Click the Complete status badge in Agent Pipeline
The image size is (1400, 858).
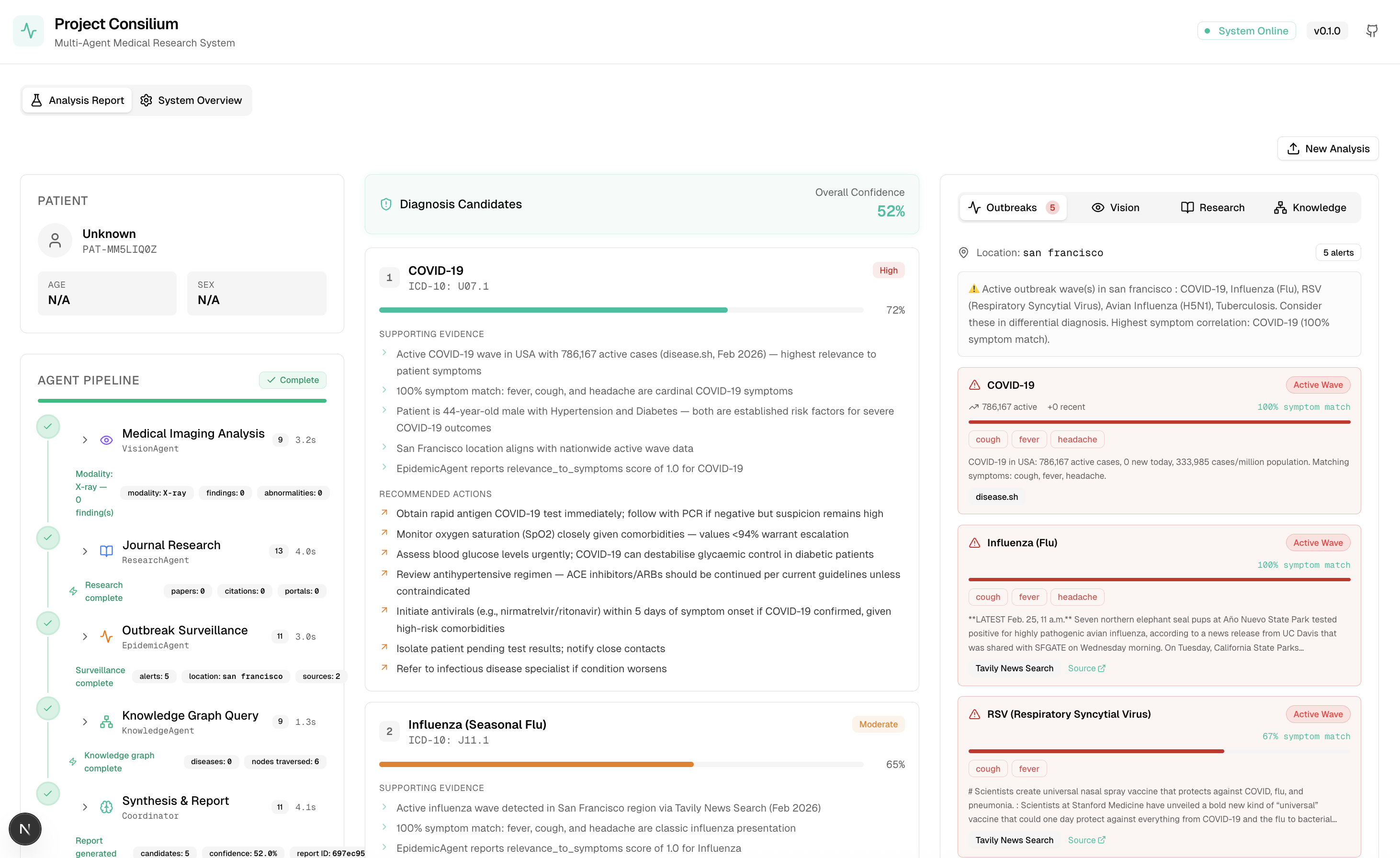pos(293,380)
